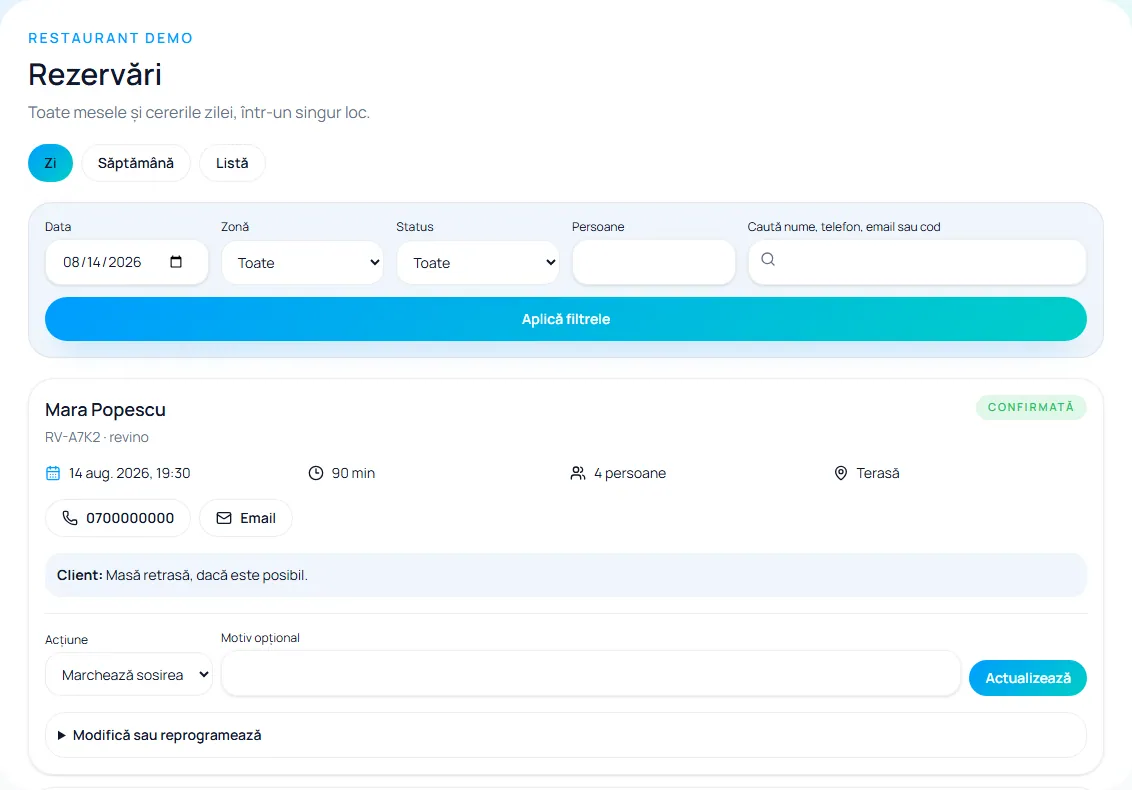
Task: Click the clock icon beside 90 min
Action: [315, 473]
